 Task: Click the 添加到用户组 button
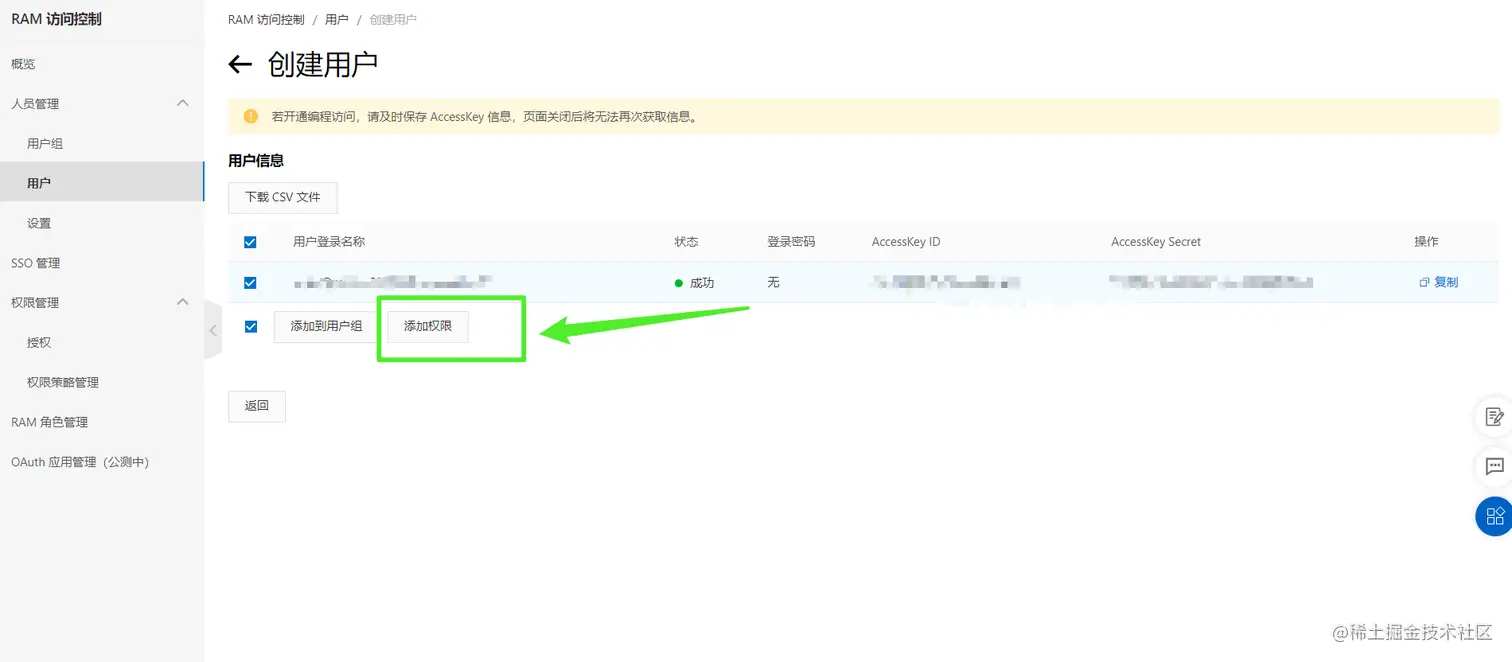326,326
